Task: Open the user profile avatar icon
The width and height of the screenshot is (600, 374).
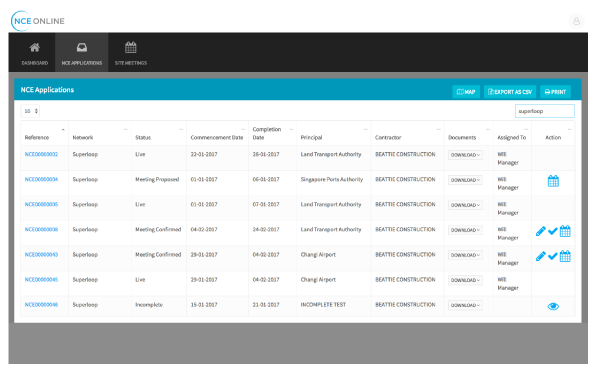Action: click(576, 21)
